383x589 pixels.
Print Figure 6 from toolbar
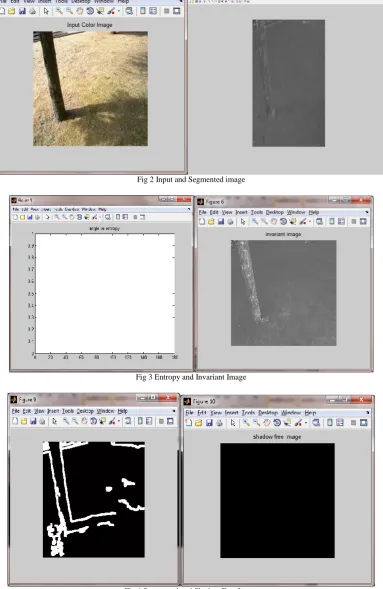pos(230,222)
